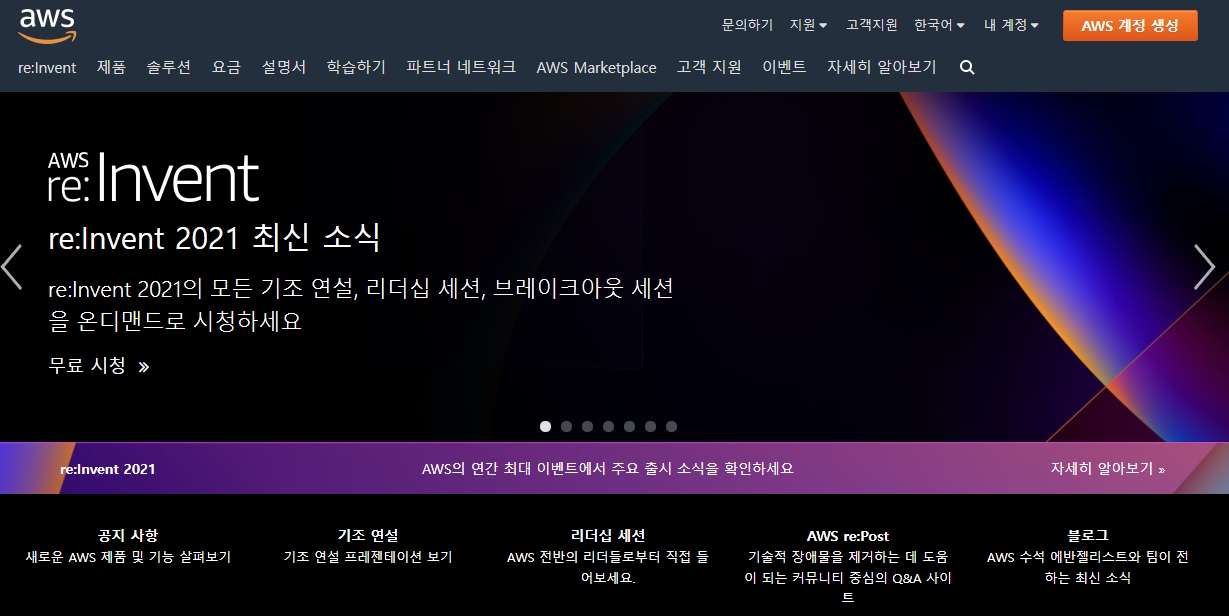
Task: Advance to the next carousel slide arrow
Action: pos(1204,267)
